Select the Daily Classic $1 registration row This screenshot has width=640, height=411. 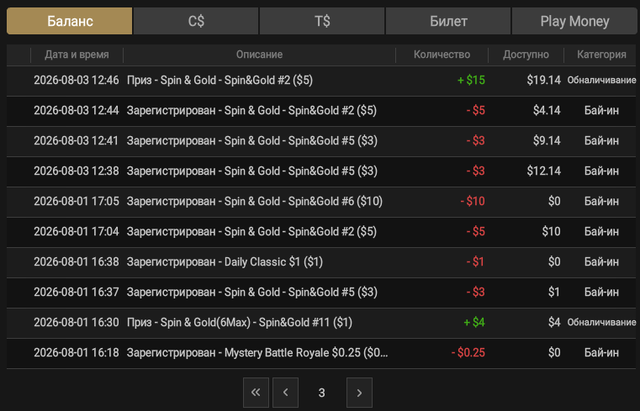(x=321, y=262)
